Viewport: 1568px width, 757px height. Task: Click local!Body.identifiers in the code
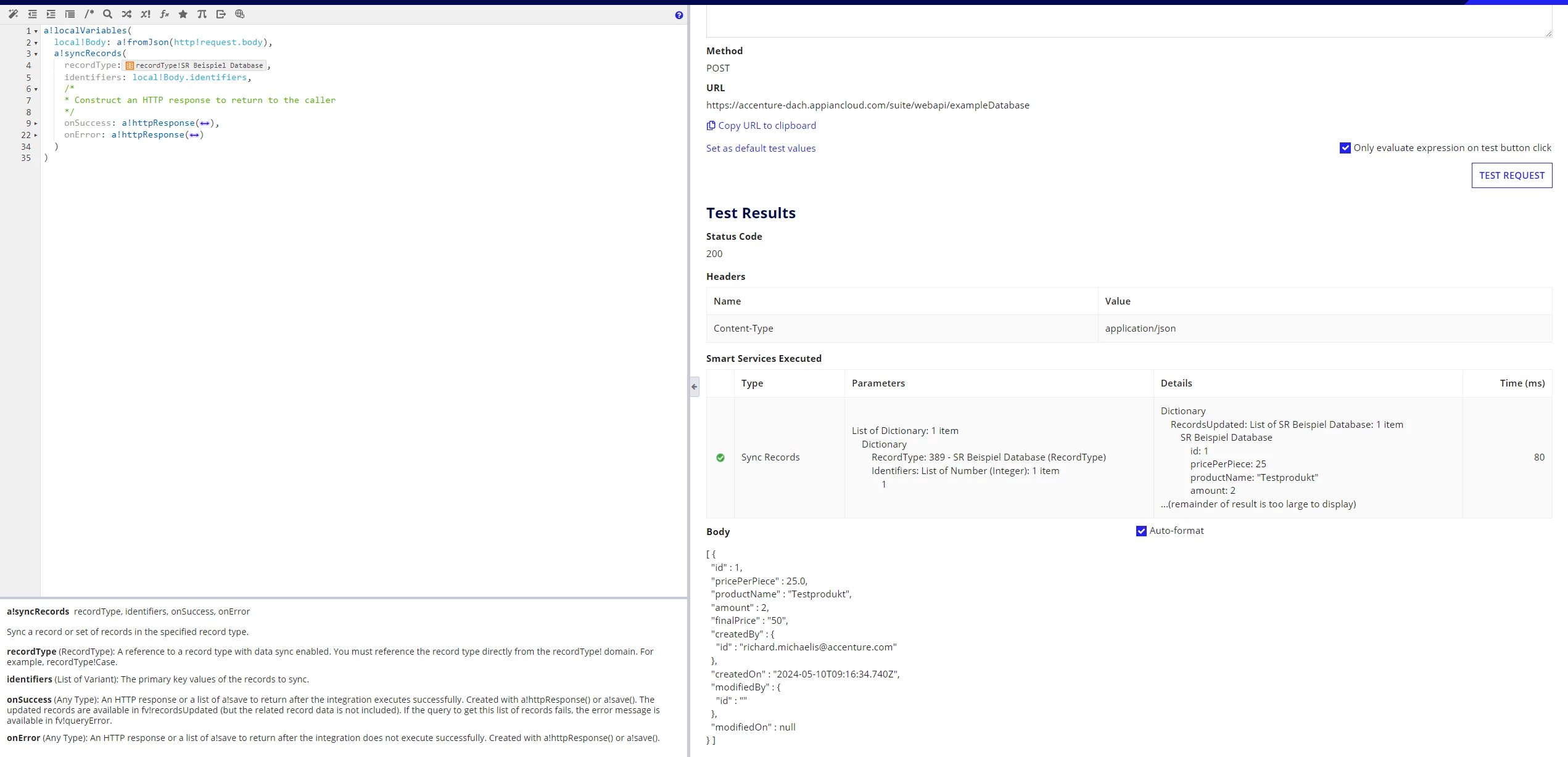[189, 78]
